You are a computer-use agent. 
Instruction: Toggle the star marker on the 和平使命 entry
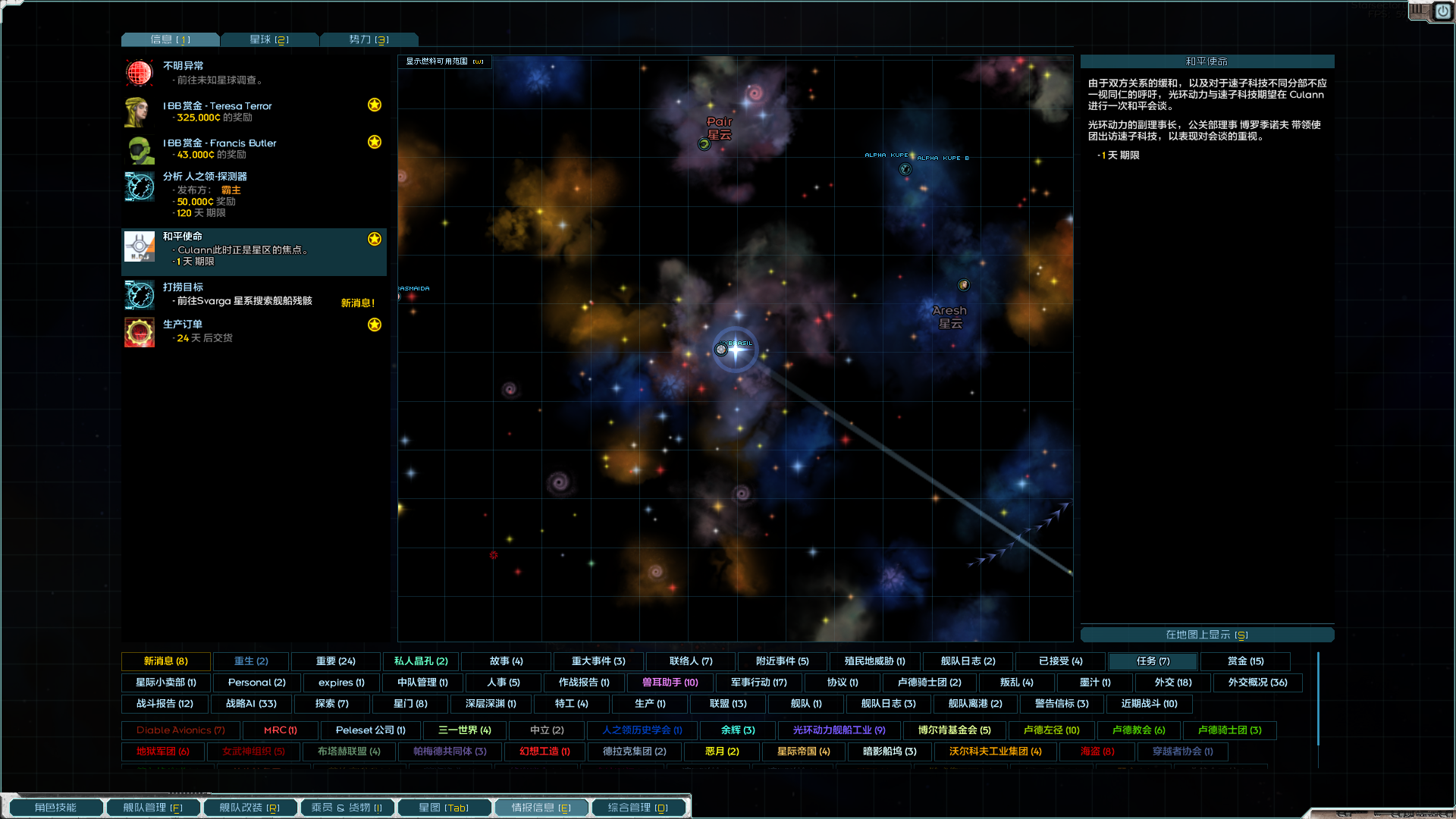(375, 239)
